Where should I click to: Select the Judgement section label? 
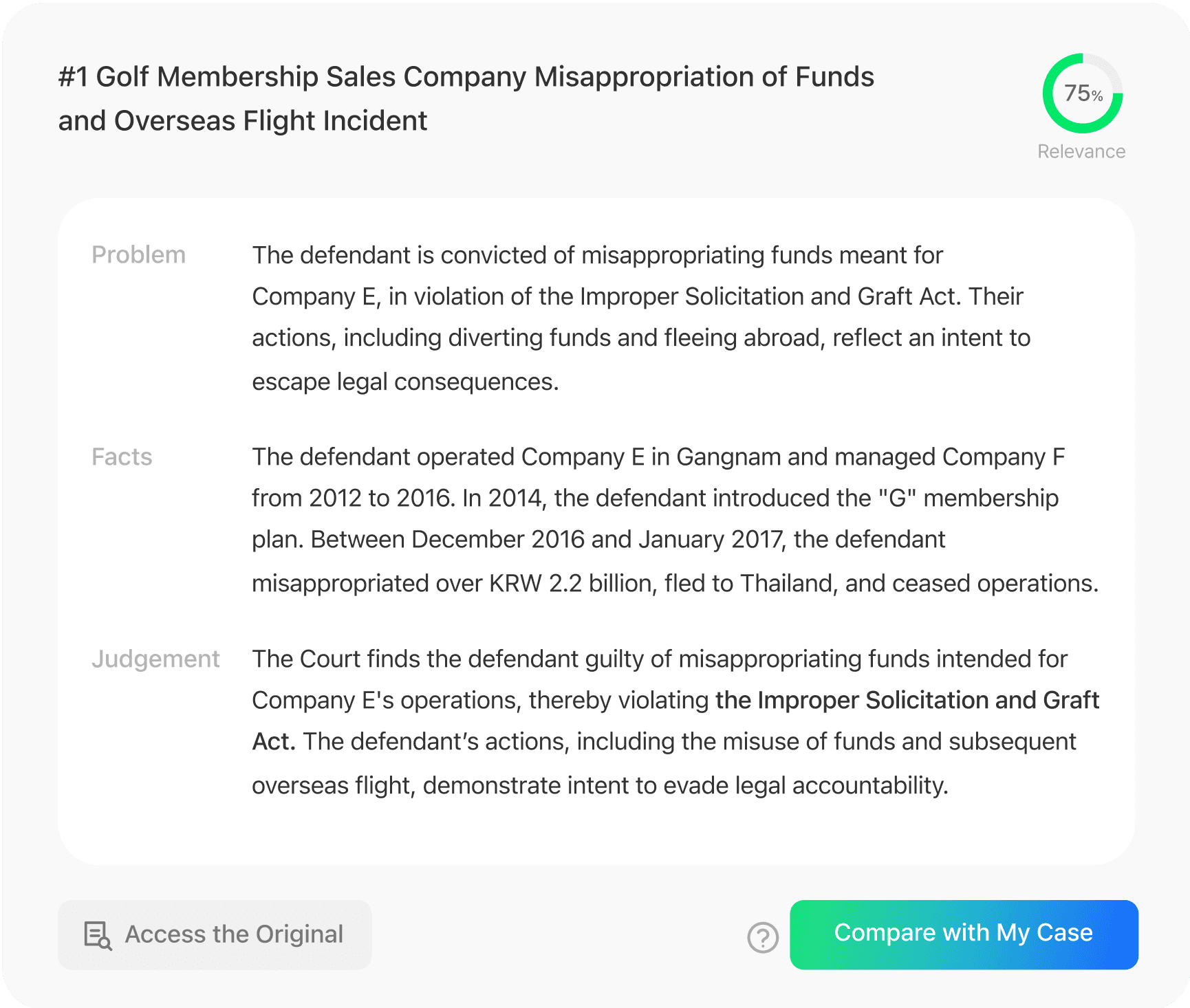point(155,659)
